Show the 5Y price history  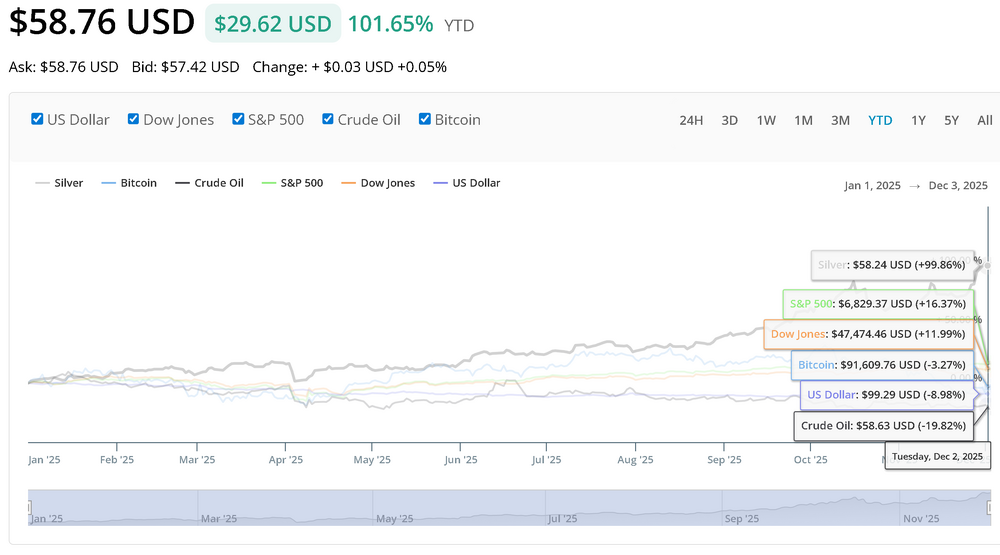click(x=951, y=120)
